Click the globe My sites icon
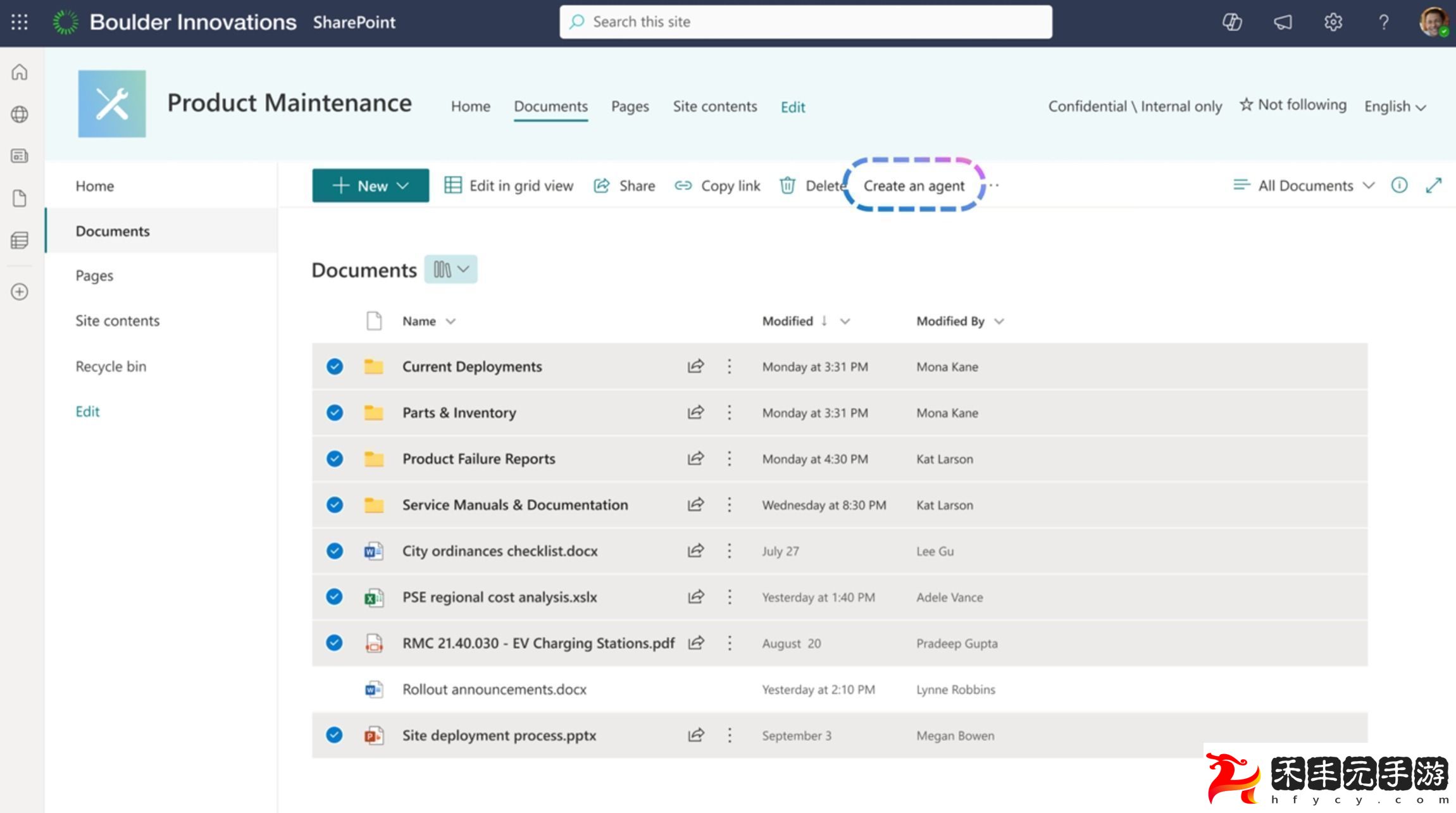 click(20, 115)
